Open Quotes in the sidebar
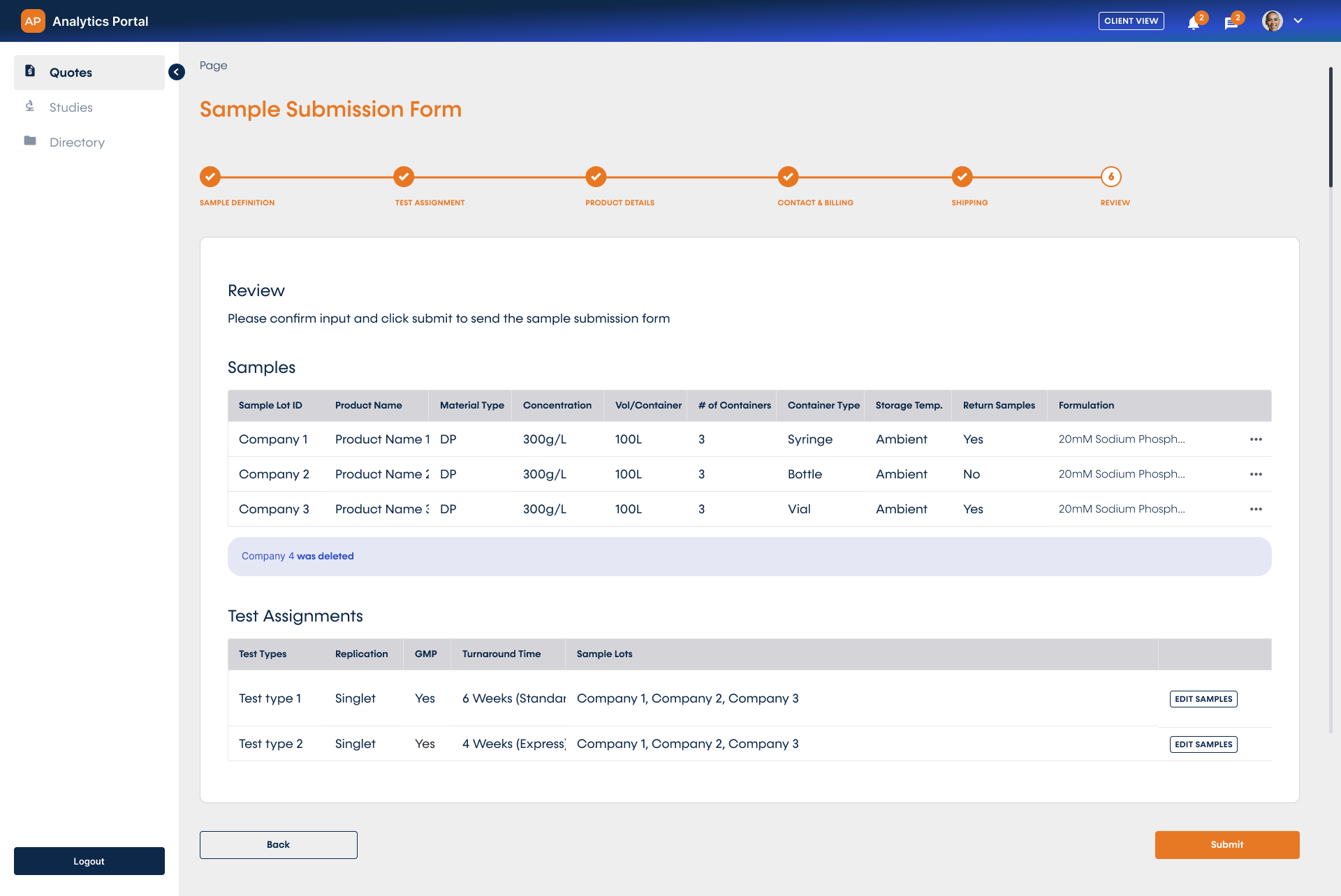 [x=89, y=73]
